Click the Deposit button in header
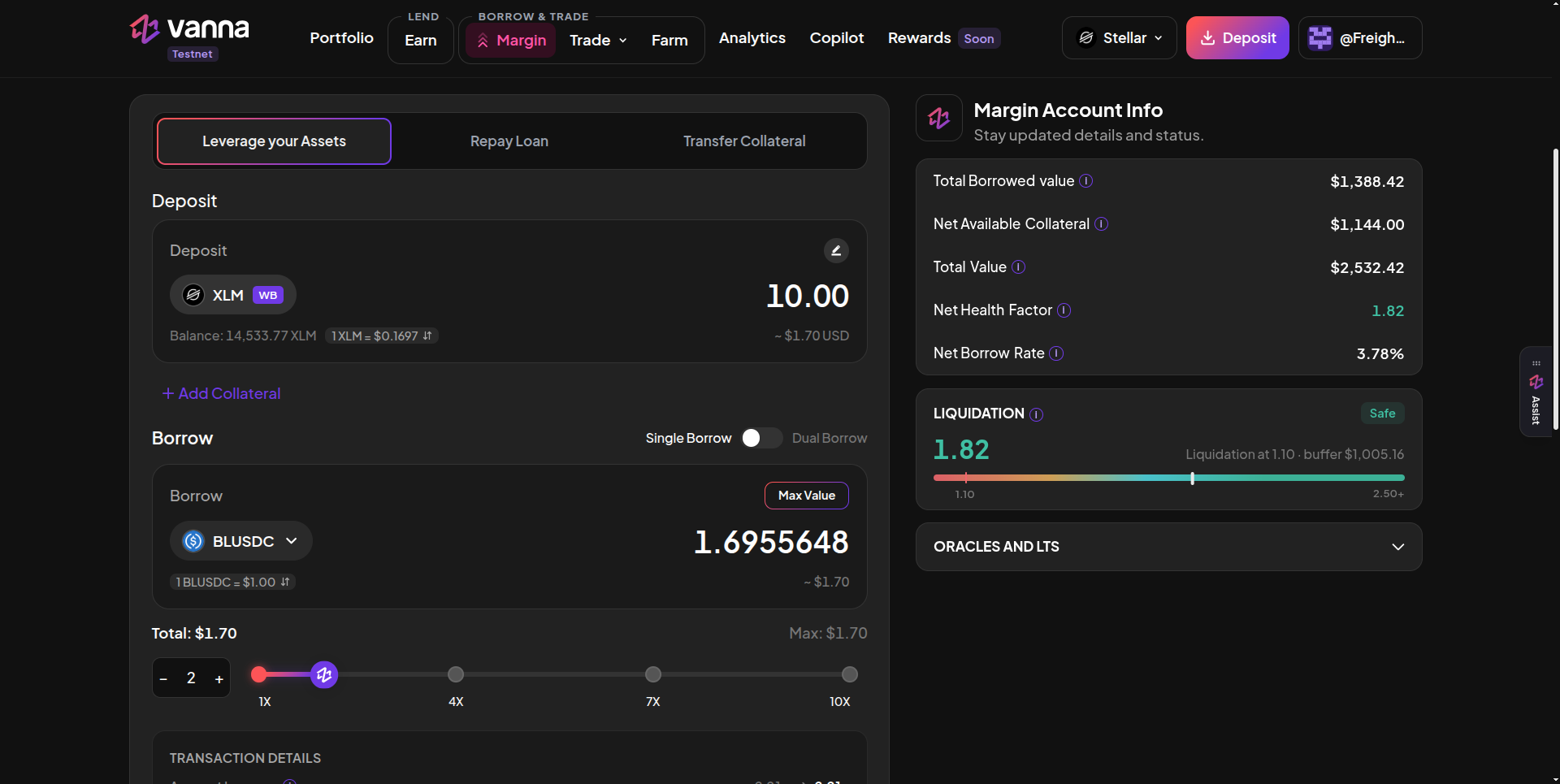1560x784 pixels. 1237,38
